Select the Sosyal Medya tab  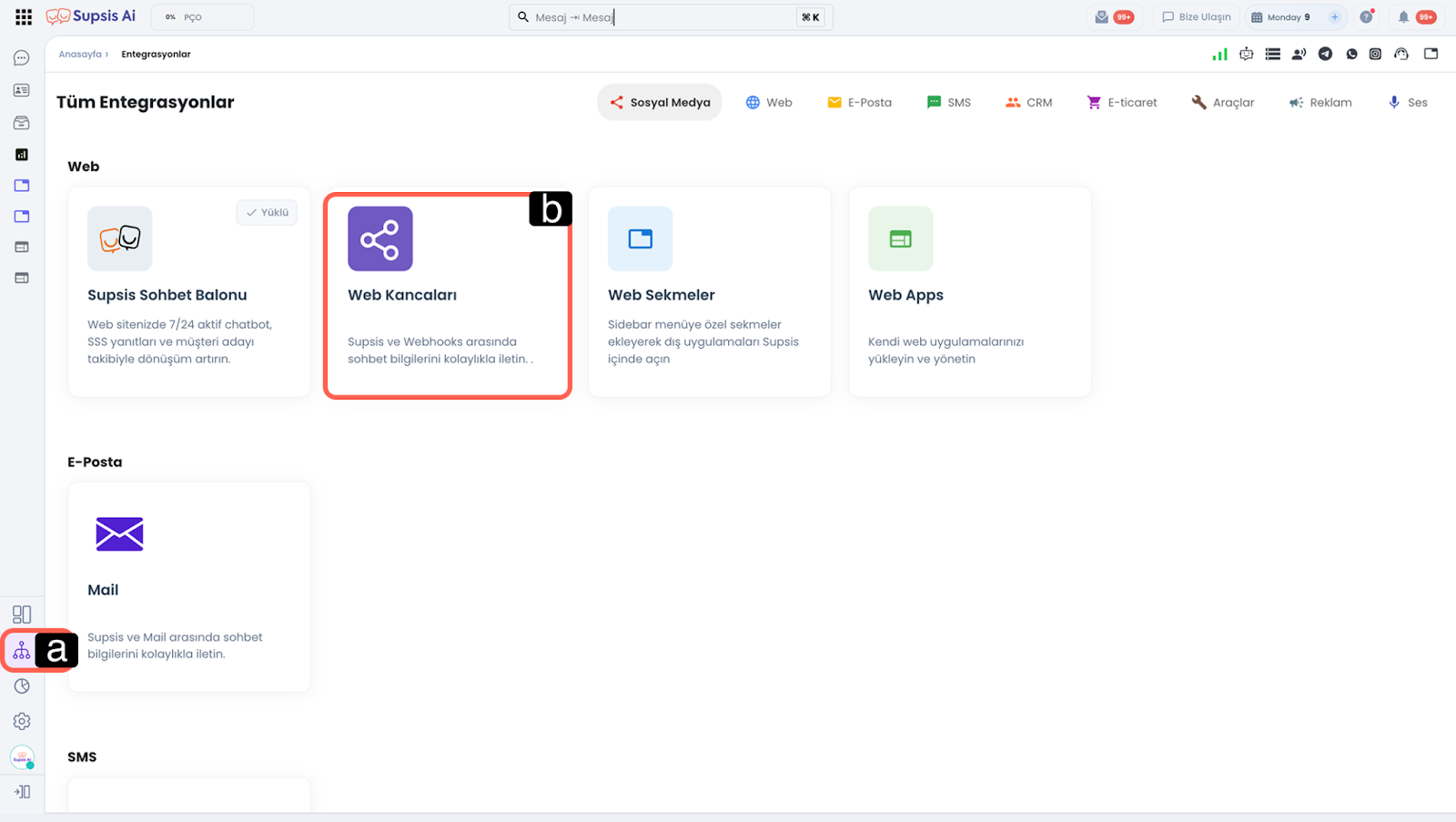[660, 103]
